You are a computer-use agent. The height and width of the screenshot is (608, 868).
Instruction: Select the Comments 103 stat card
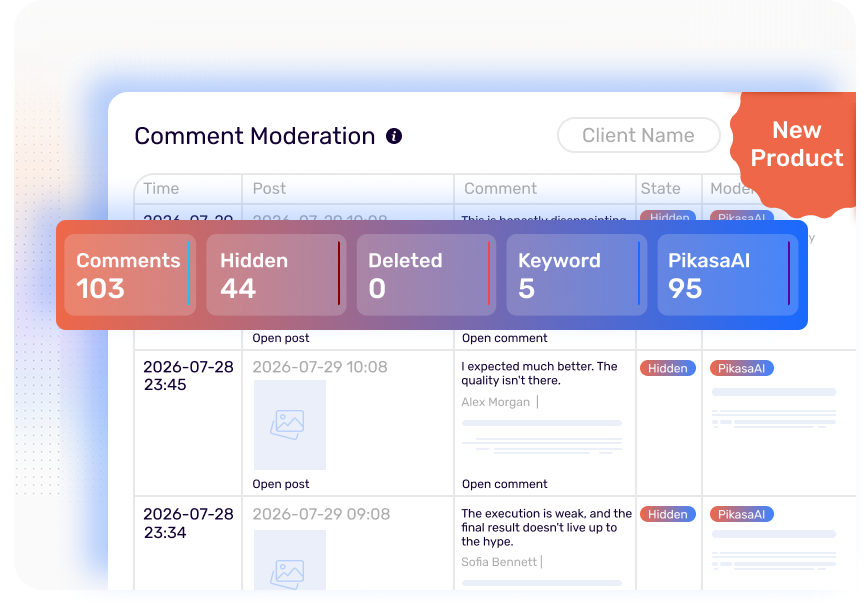coord(130,275)
